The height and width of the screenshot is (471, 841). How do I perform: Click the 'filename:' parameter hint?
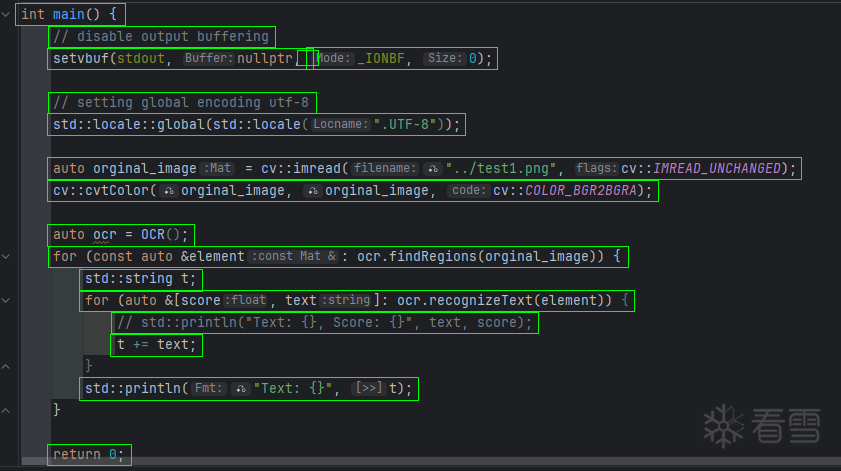click(x=385, y=168)
